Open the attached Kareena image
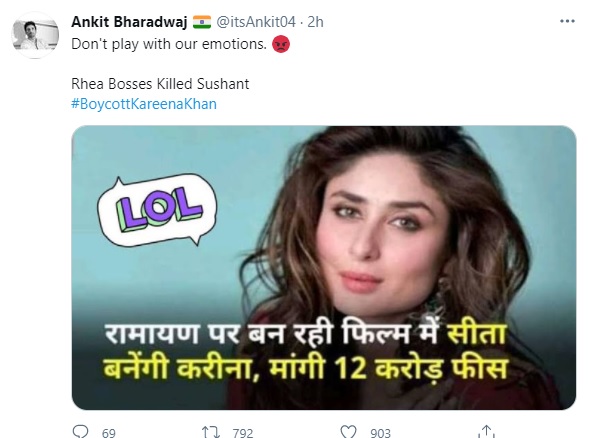Viewport: 590px width, 438px height. coord(324,268)
